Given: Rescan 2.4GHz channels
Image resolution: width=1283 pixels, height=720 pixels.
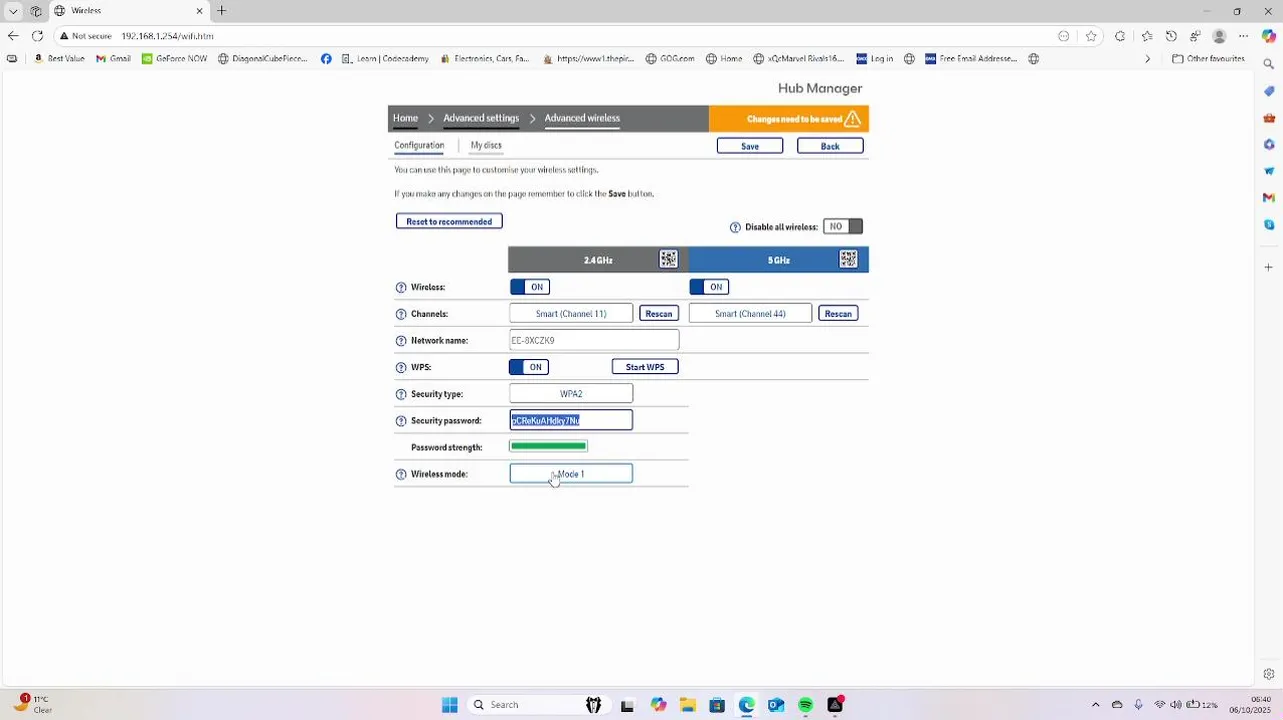Looking at the screenshot, I should pos(659,314).
